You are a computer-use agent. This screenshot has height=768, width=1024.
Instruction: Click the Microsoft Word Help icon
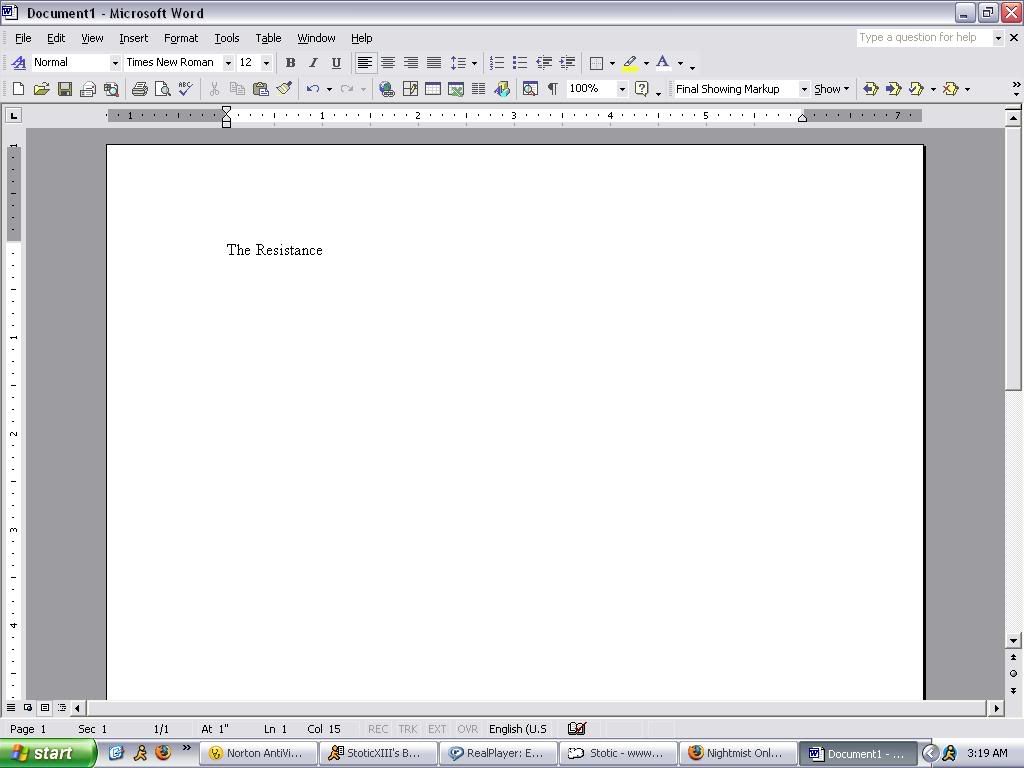click(642, 89)
